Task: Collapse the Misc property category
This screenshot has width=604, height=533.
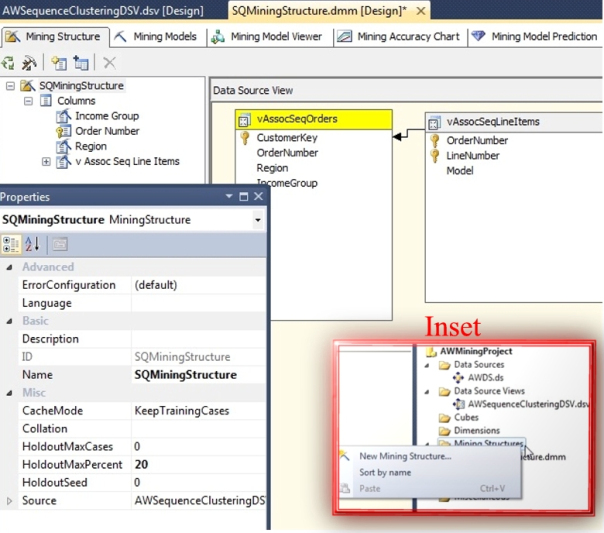Action: [x=9, y=393]
